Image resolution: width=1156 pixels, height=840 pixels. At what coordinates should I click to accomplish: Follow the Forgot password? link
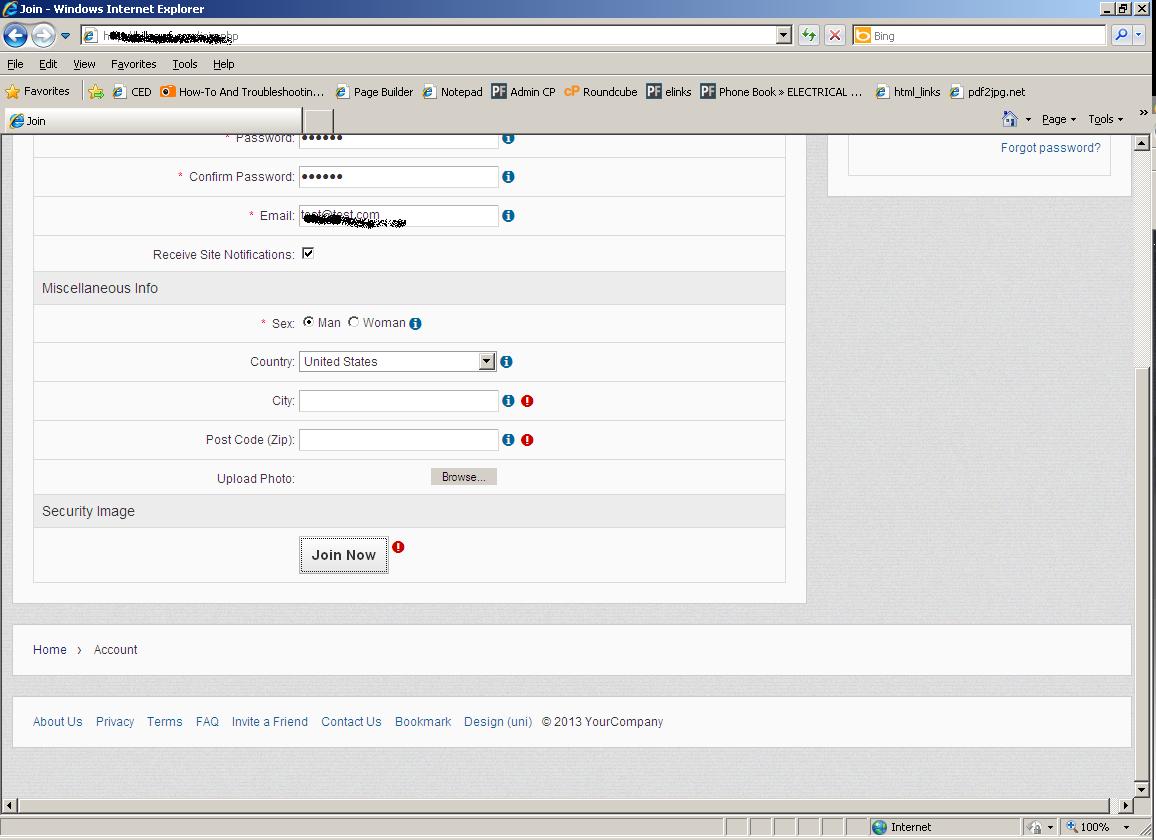(1050, 148)
